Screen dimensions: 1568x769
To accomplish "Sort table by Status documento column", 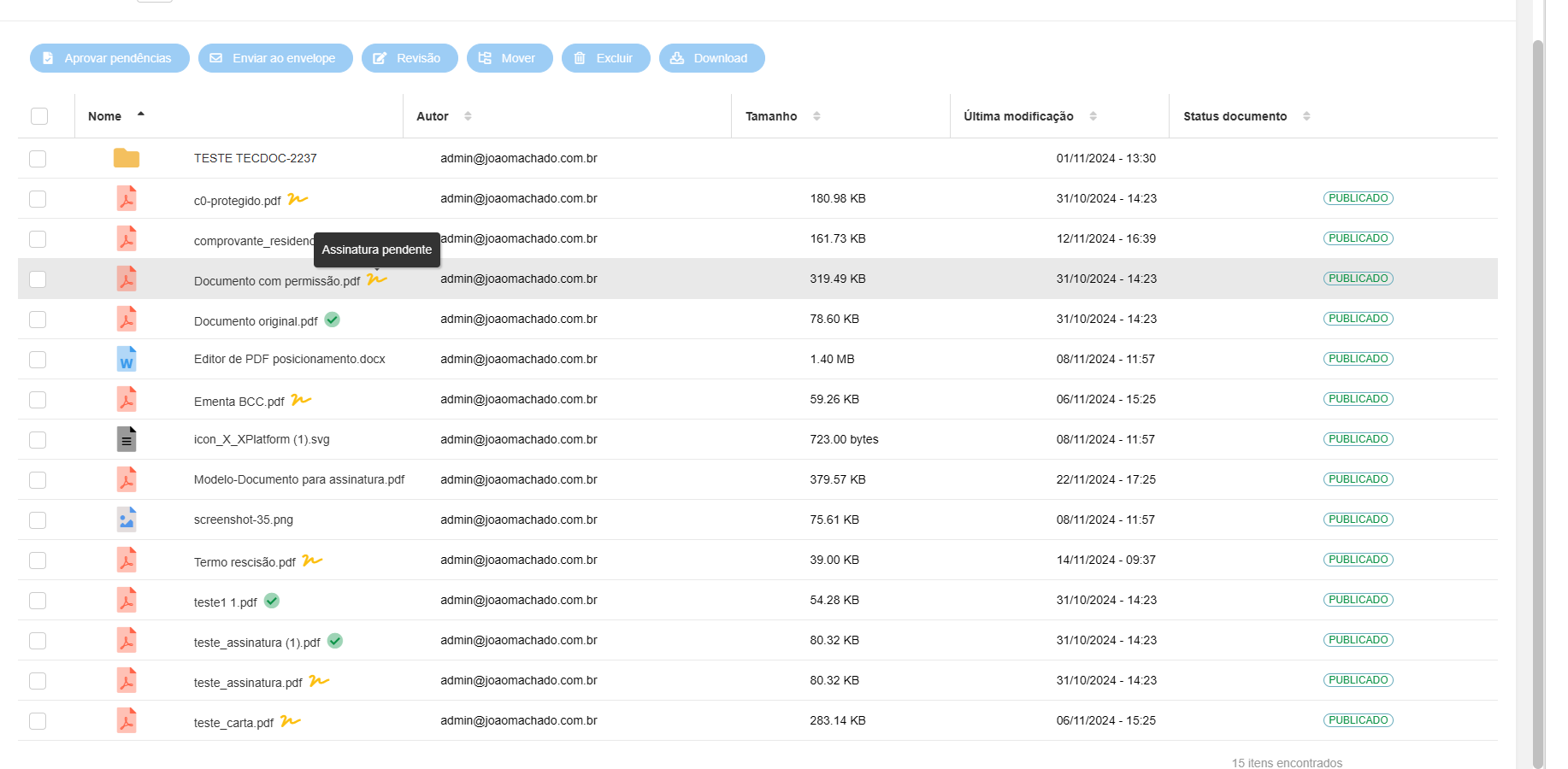I will [1247, 116].
